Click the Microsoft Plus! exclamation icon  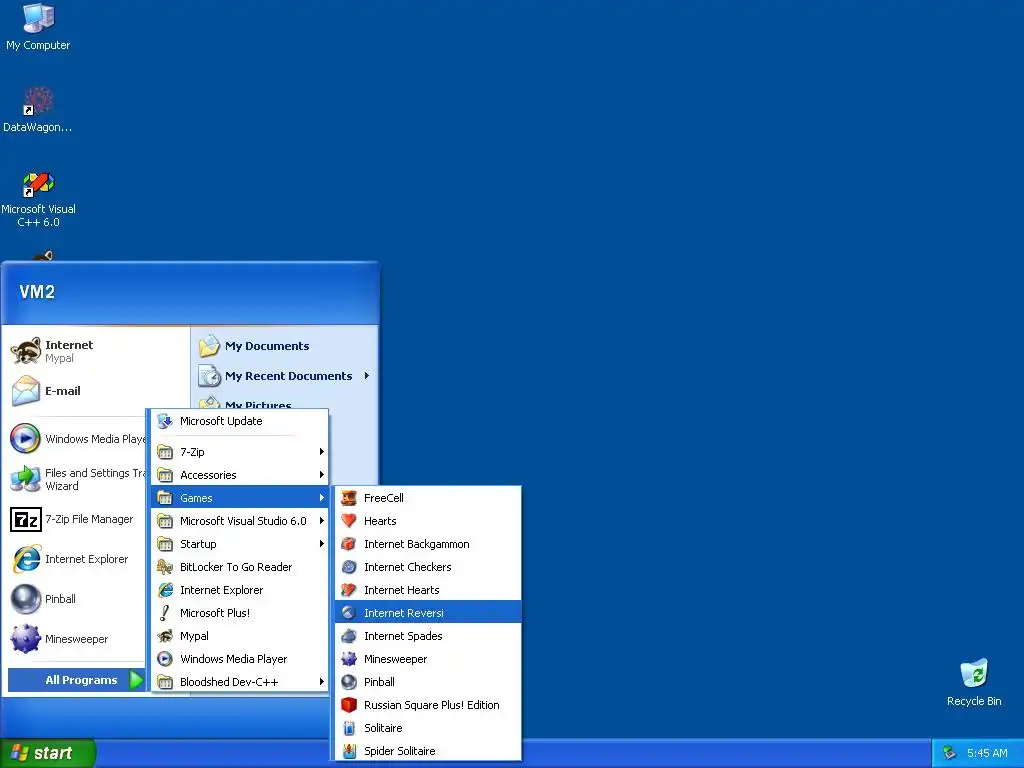click(x=165, y=613)
